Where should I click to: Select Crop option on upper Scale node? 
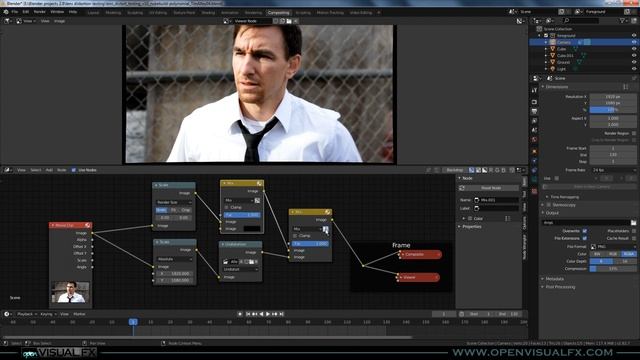[x=186, y=210]
